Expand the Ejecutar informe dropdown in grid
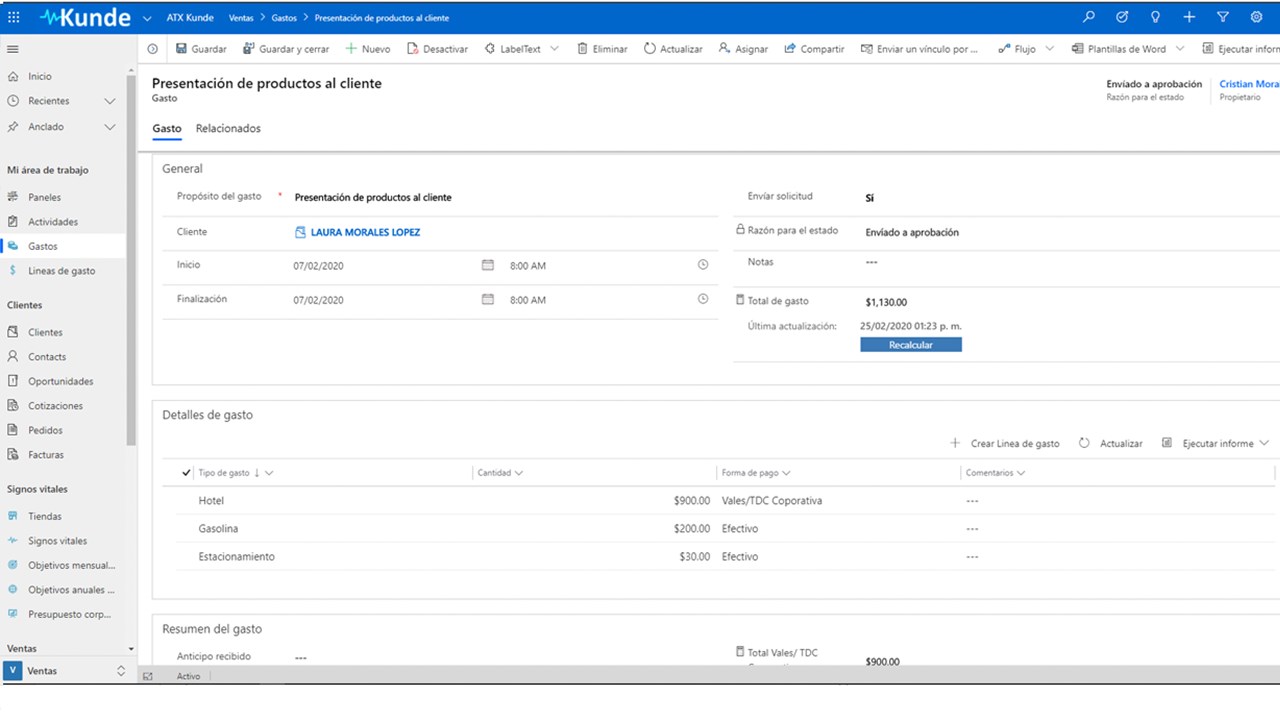The height and width of the screenshot is (720, 1280). coord(1264,443)
